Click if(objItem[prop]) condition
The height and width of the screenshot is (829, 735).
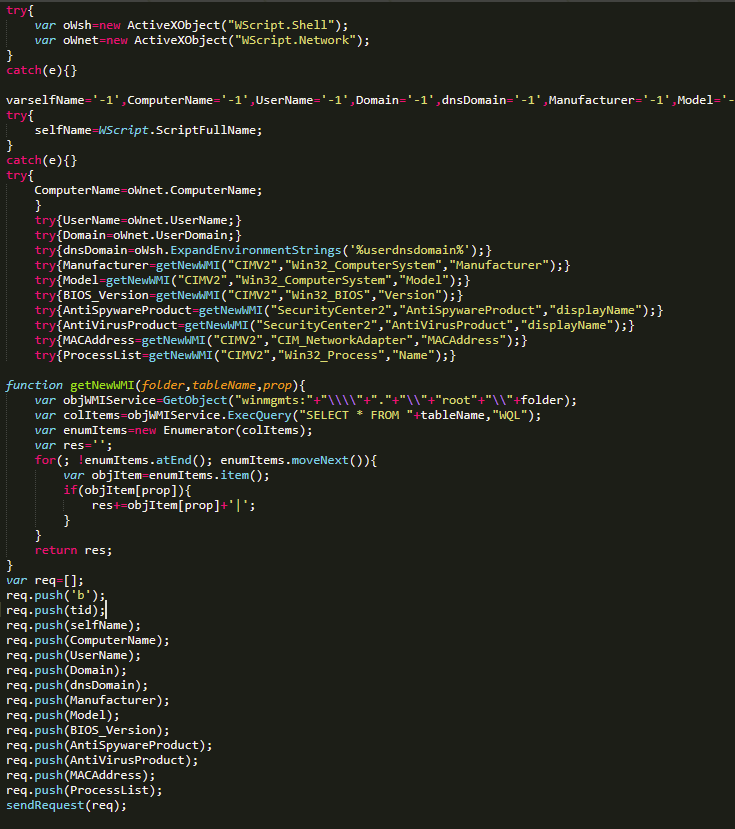tap(127, 491)
